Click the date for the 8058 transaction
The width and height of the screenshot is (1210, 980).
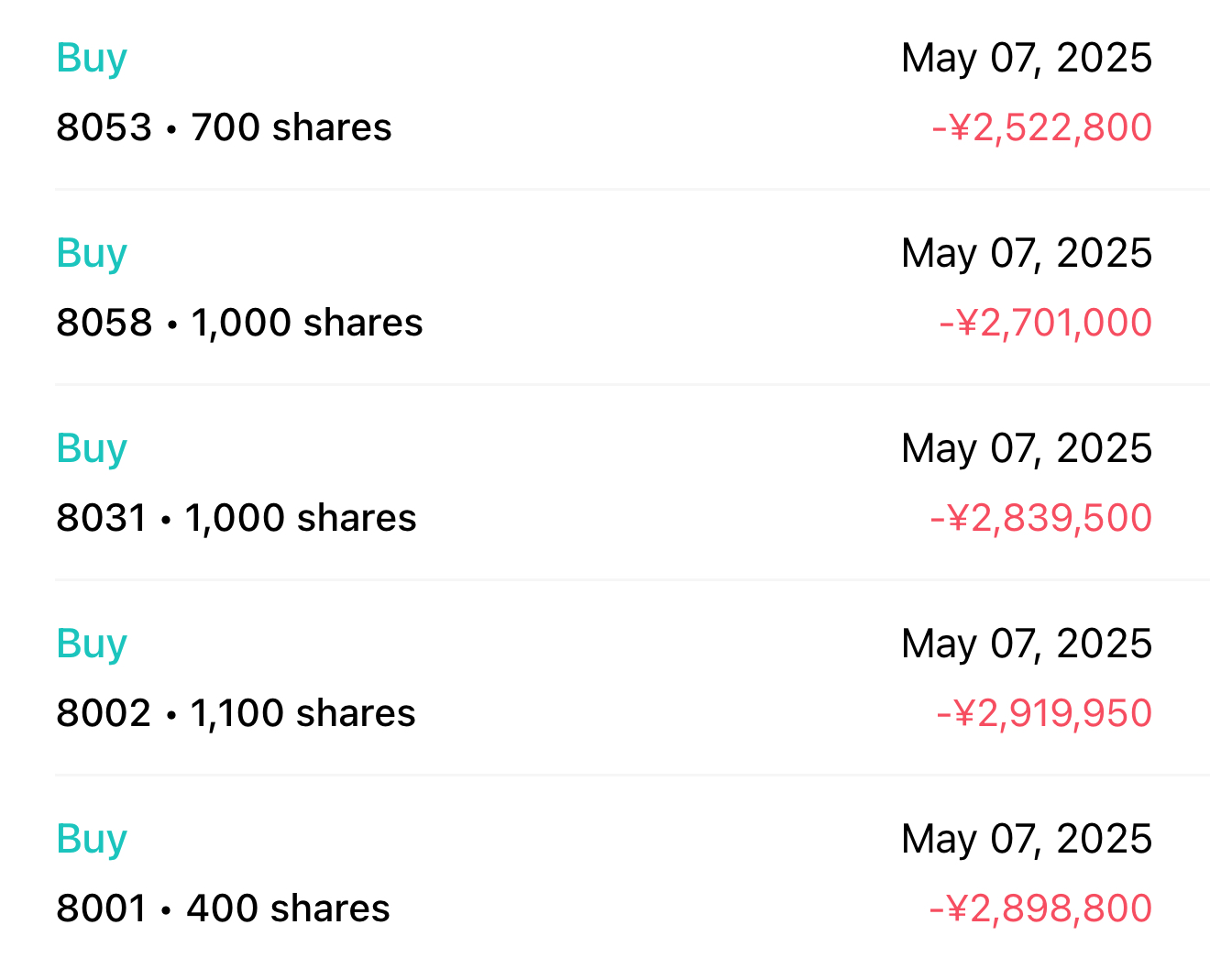(x=1027, y=253)
